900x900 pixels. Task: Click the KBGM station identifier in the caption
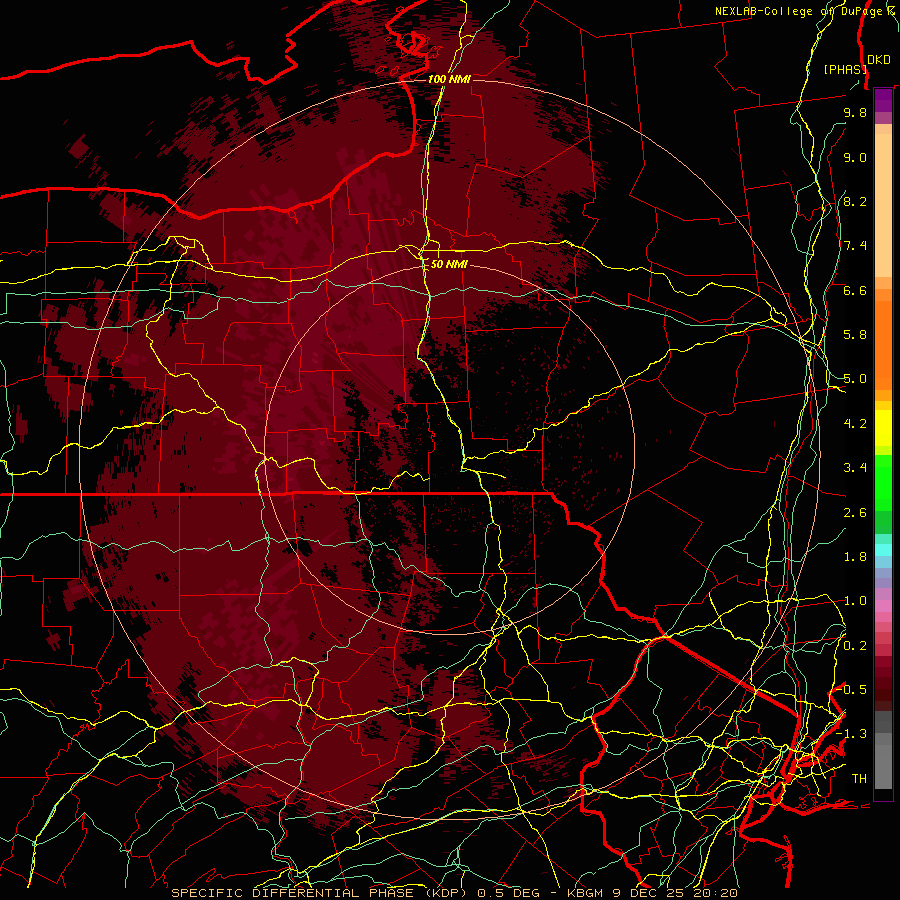point(587,893)
